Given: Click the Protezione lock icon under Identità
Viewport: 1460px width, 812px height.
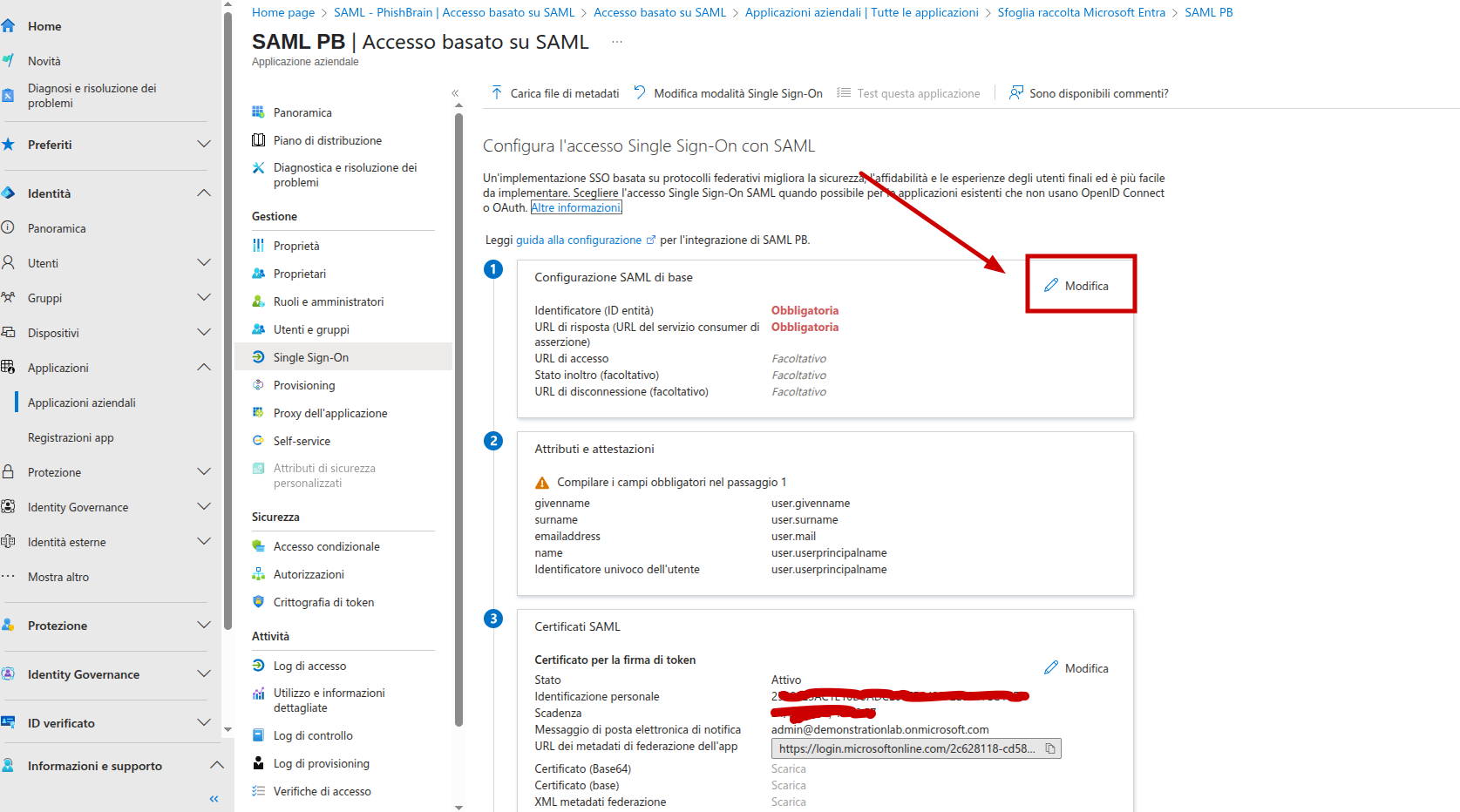Looking at the screenshot, I should [x=8, y=471].
